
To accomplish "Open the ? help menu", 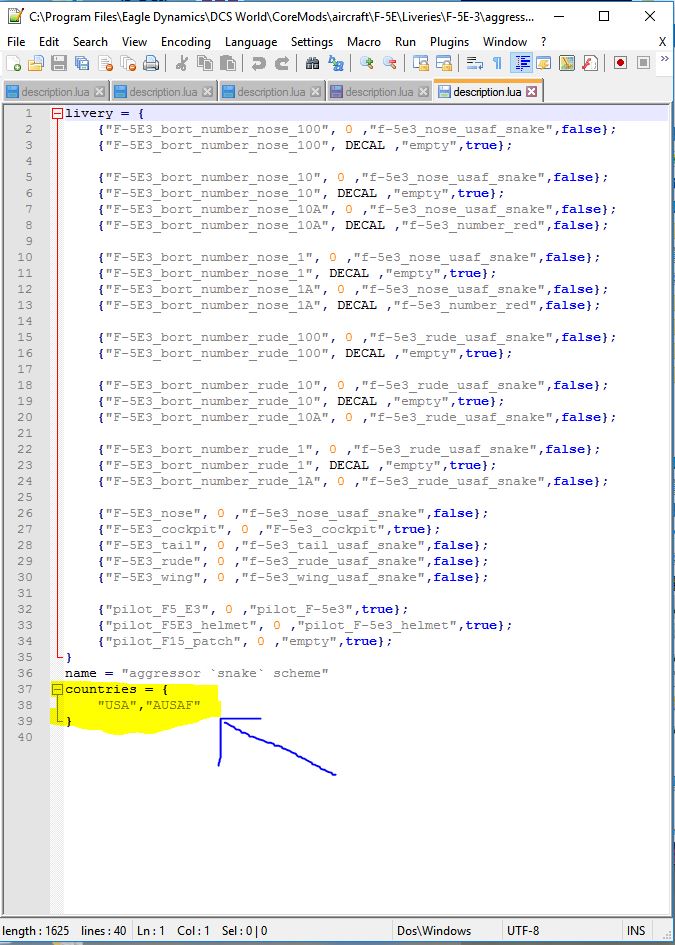I will [543, 42].
